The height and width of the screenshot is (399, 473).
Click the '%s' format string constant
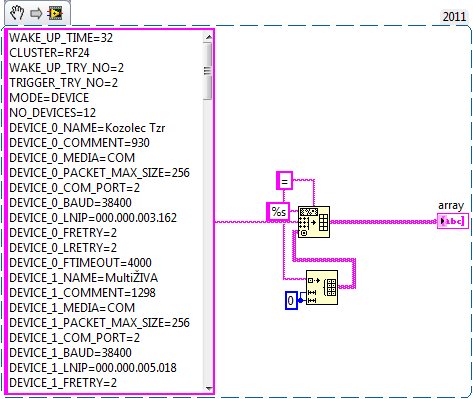[278, 212]
